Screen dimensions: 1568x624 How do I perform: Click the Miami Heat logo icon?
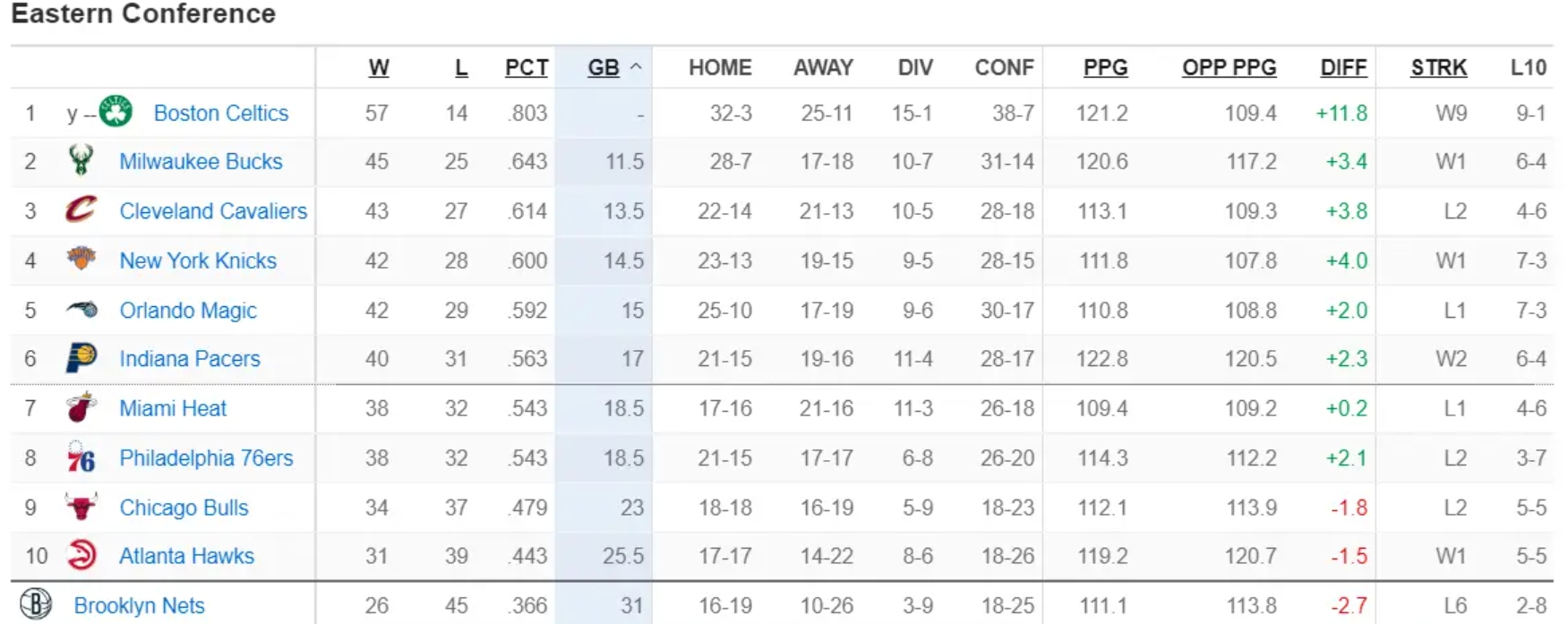(81, 407)
